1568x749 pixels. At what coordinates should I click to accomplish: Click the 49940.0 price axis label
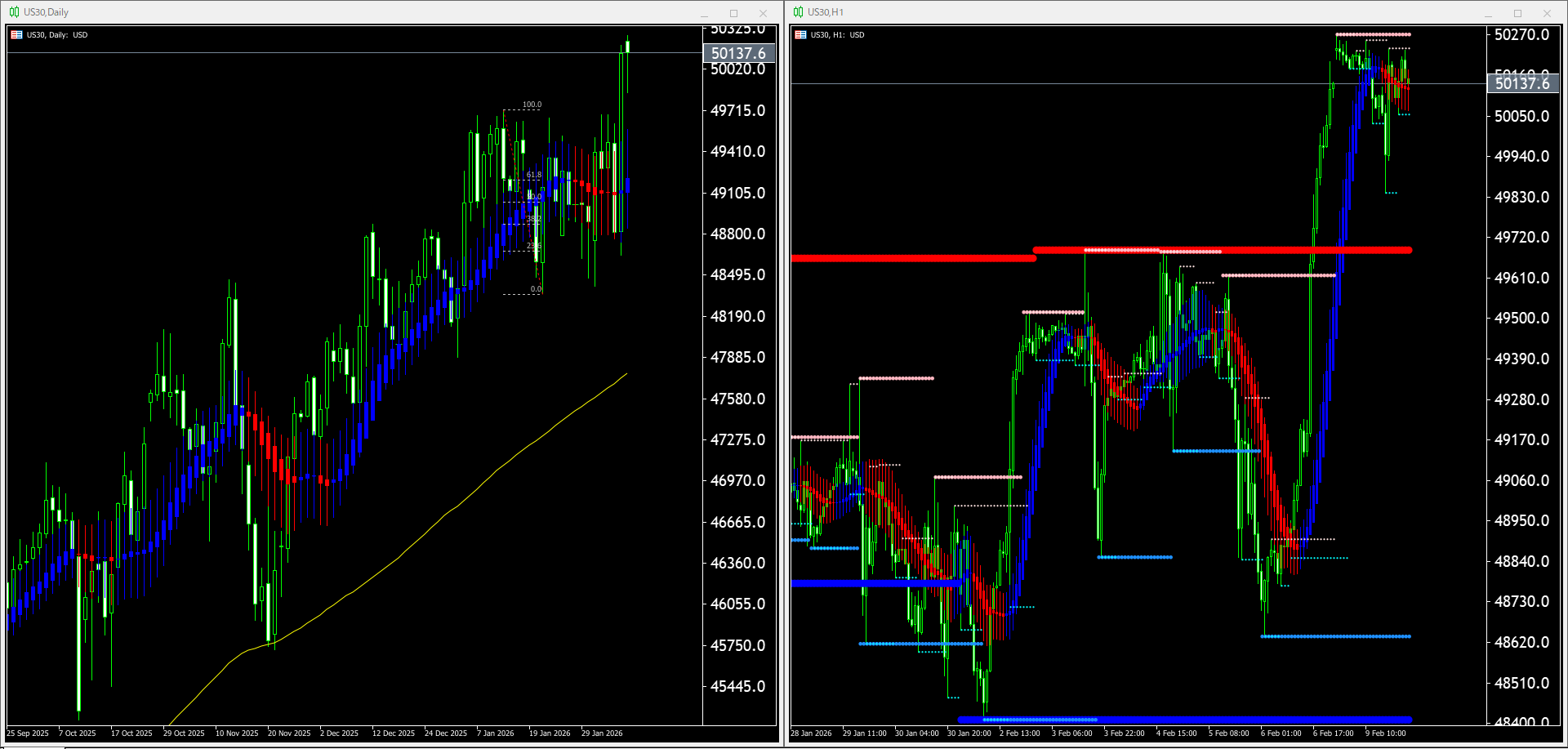pyautogui.click(x=1522, y=156)
